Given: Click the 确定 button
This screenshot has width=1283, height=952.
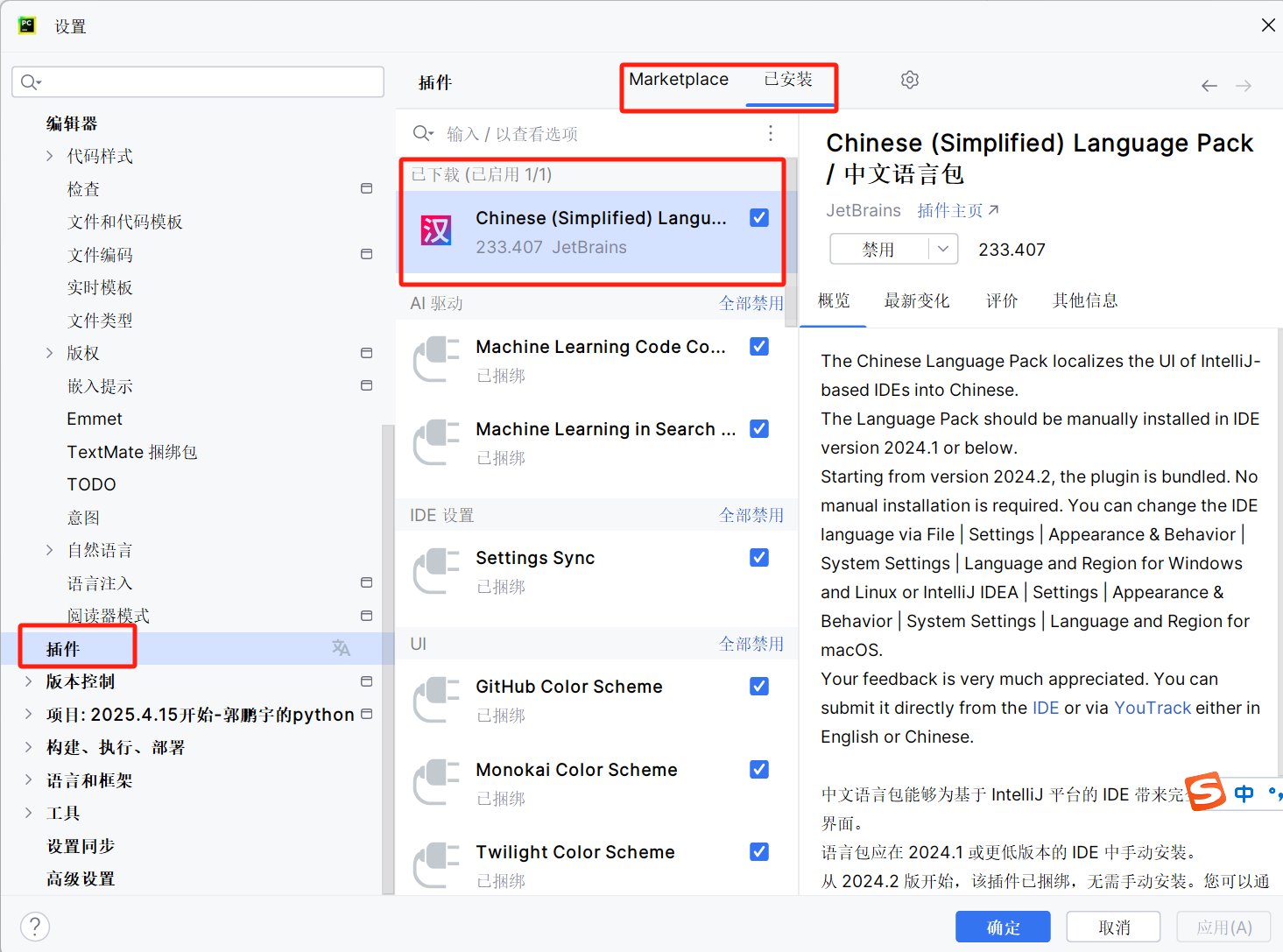Looking at the screenshot, I should (1003, 927).
